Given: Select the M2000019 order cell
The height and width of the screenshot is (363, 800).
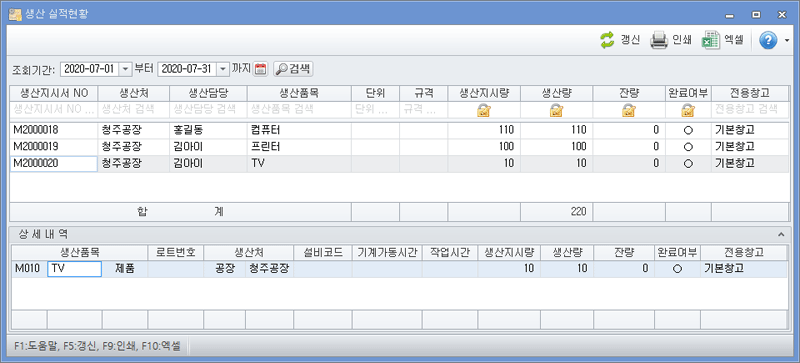Looking at the screenshot, I should coord(54,147).
